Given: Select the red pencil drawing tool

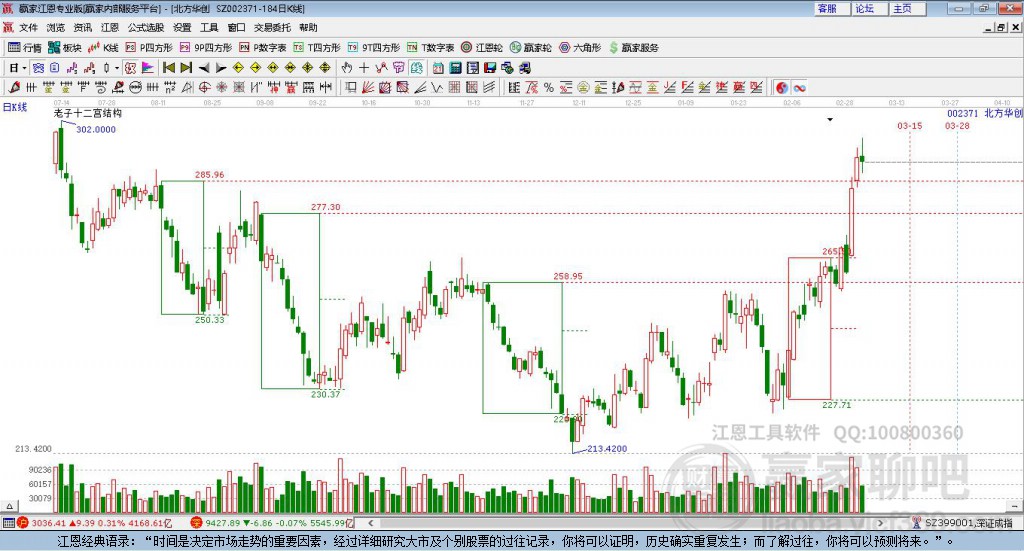Looking at the screenshot, I should click(x=14, y=87).
